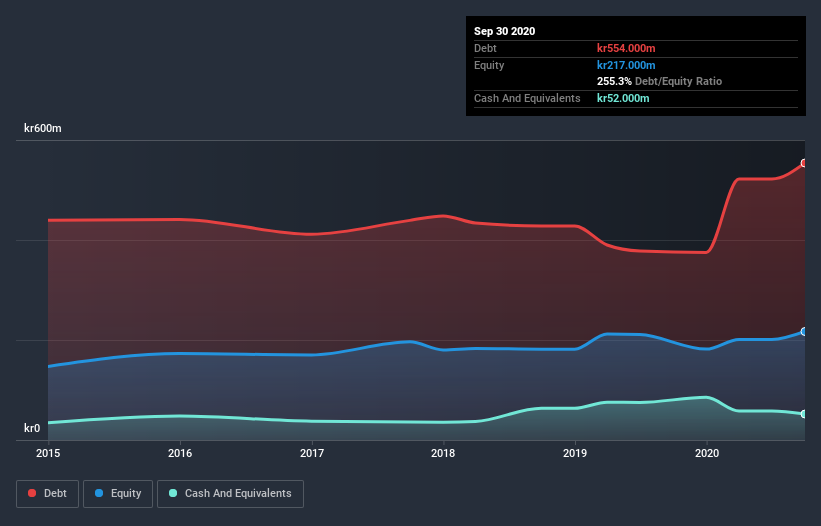
Task: Click the kr0 y-axis label
Action: pyautogui.click(x=32, y=428)
